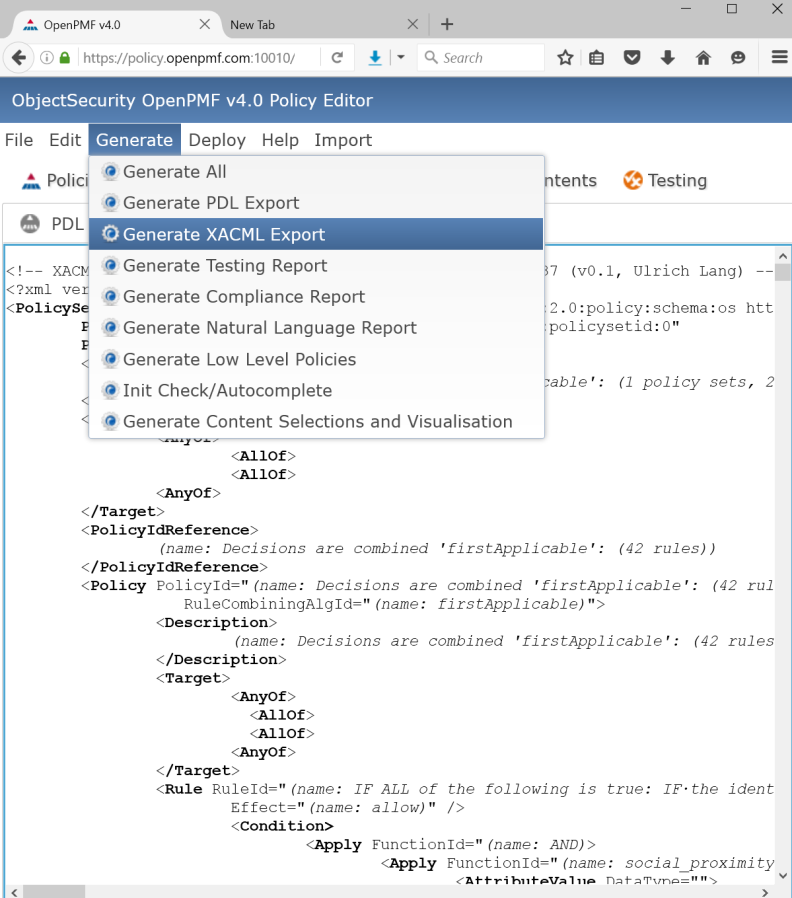Click the ObjectSecurity OpenPMF v4.0 Policy Editor title

coord(192,100)
